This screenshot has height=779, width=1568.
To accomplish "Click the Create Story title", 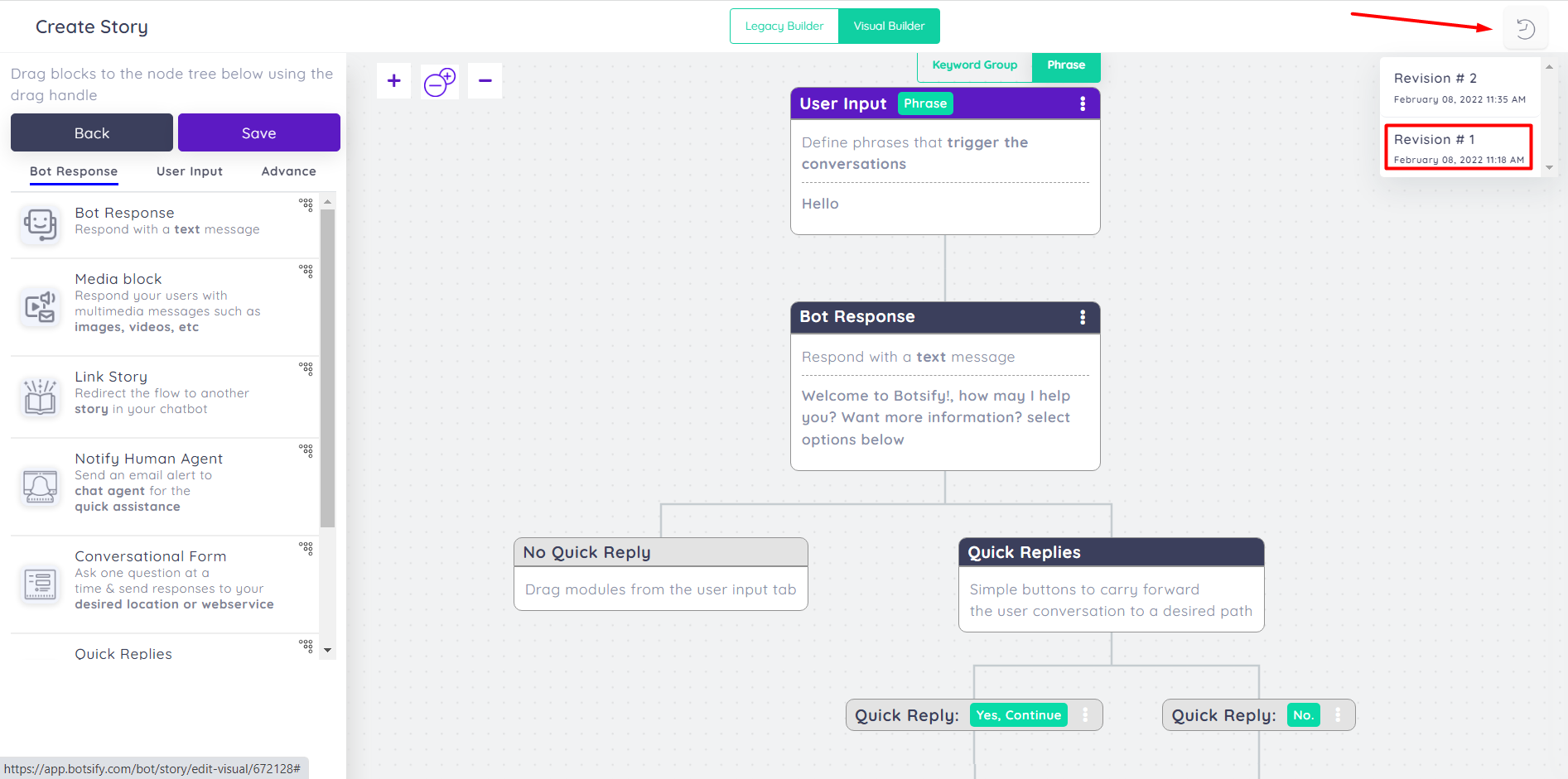I will click(92, 26).
